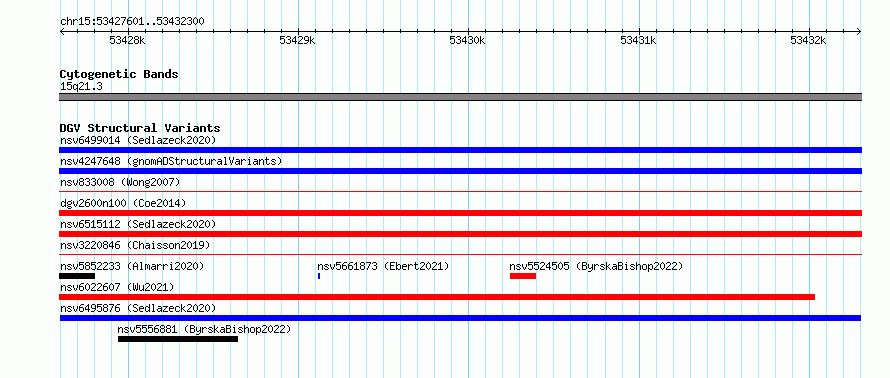This screenshot has height=378, width=890.
Task: Open variant label nsv833008 (Wong2007)
Action: 120,182
